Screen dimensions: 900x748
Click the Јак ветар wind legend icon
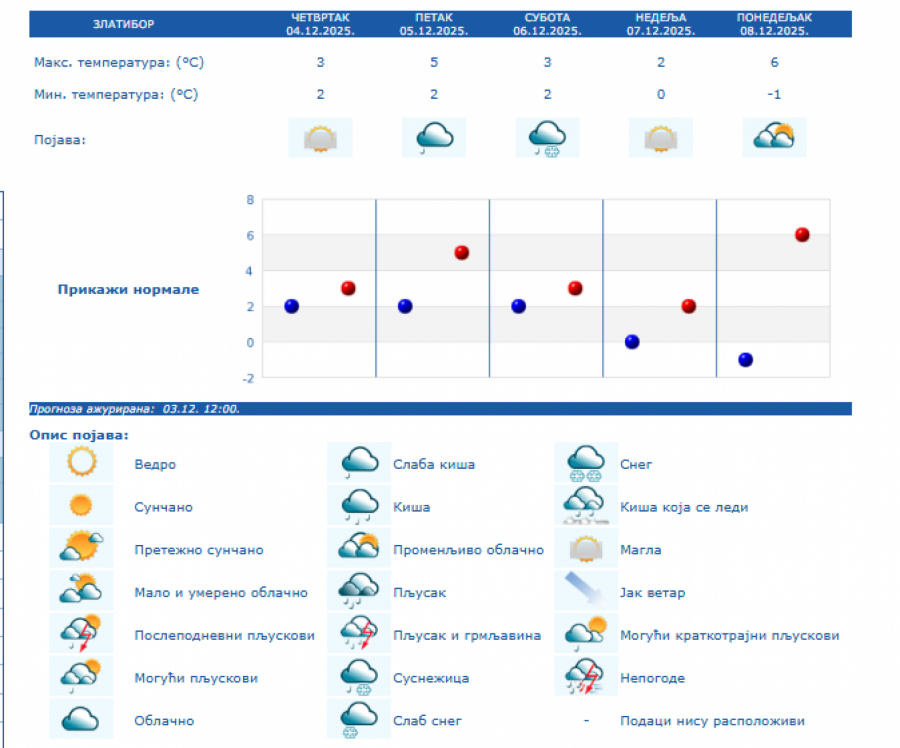click(586, 592)
